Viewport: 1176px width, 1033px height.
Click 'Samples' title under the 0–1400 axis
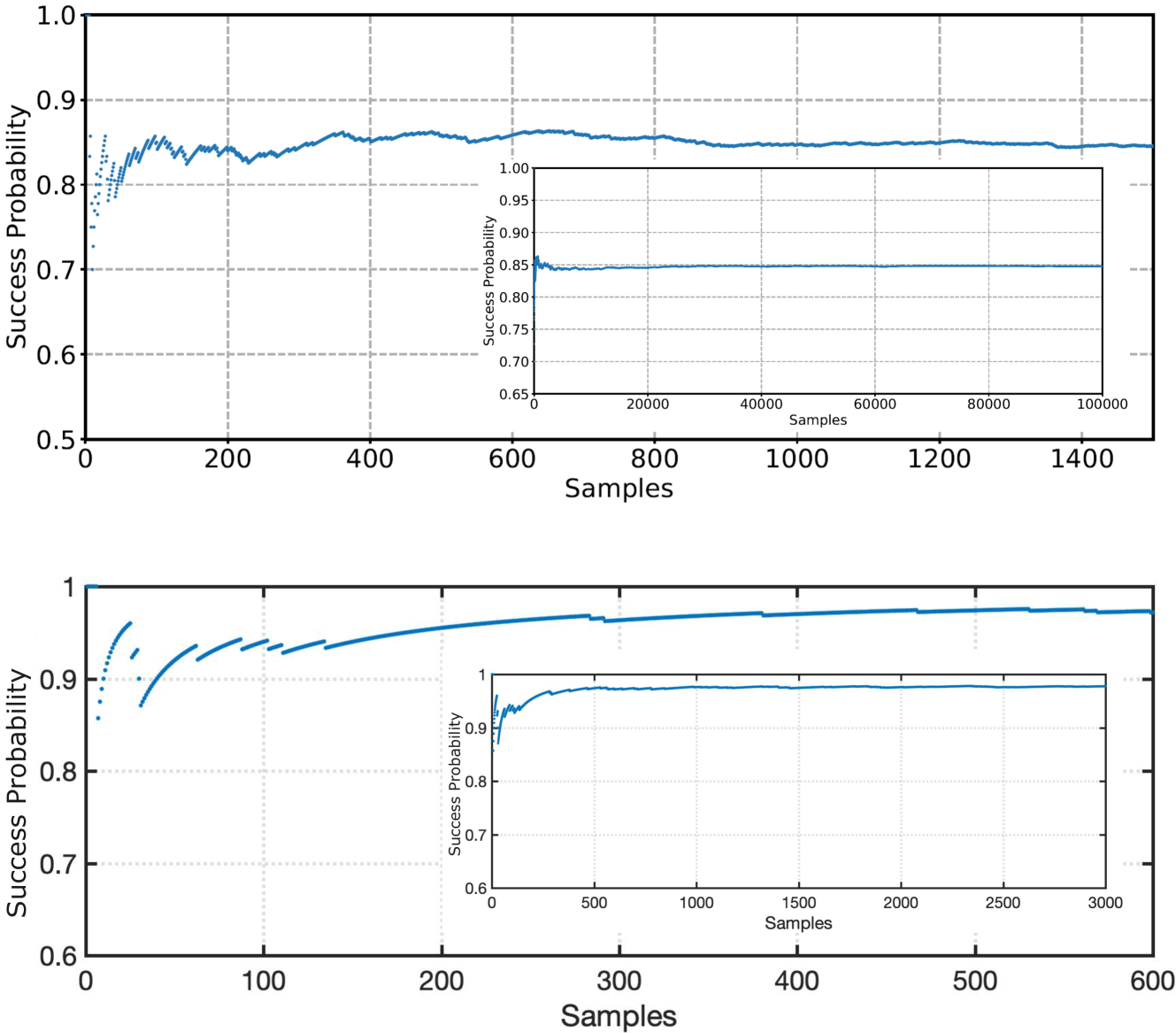click(x=619, y=489)
